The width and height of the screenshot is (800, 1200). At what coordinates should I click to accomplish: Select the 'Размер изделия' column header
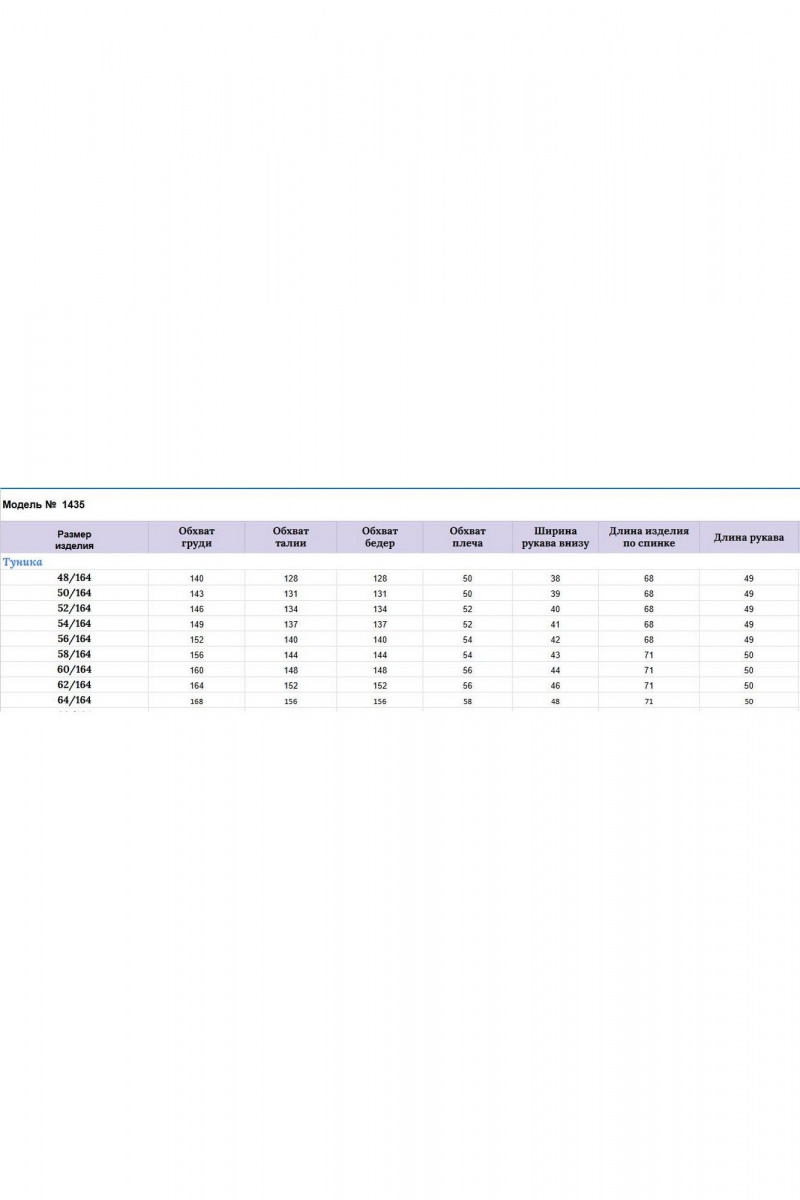(74, 540)
